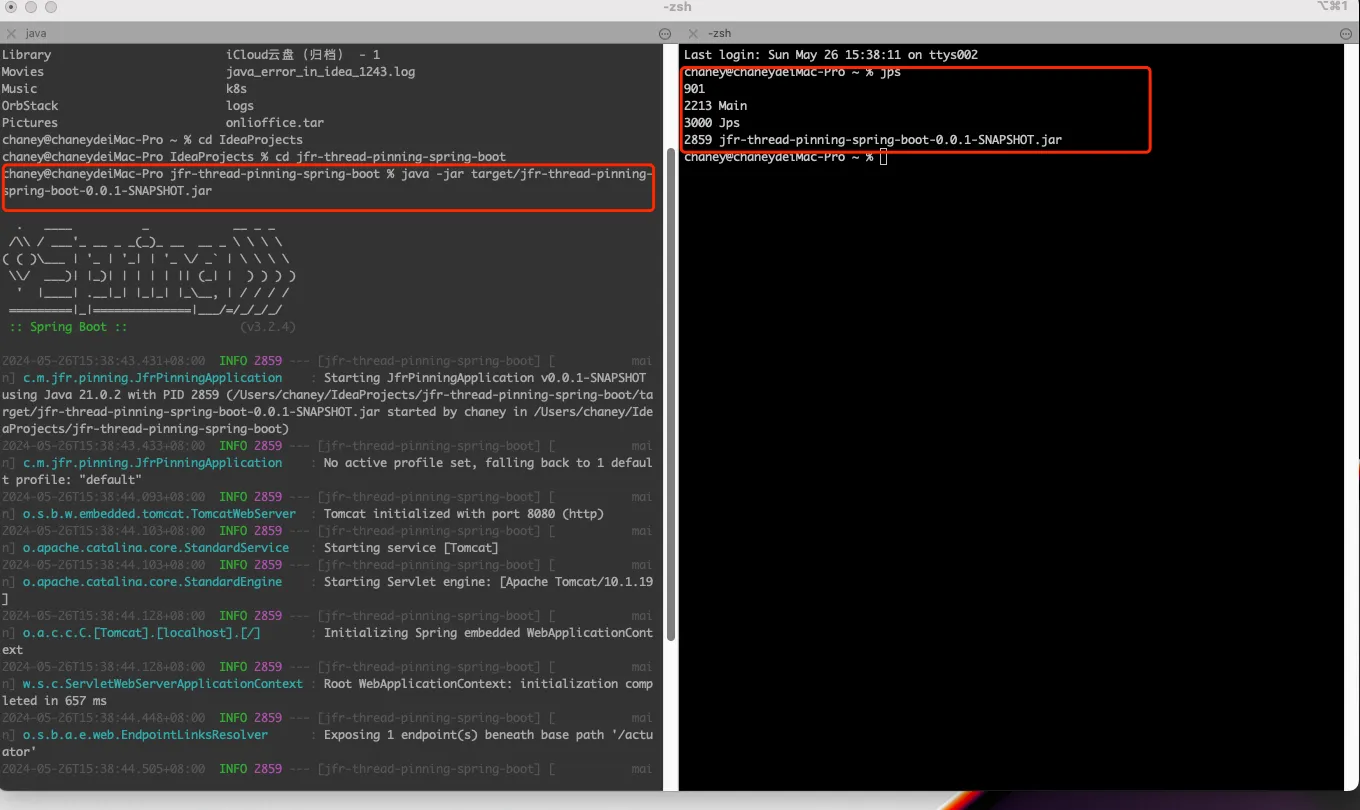Click the 'cd jfr-thread-pinning-spring-boot' command line
The height and width of the screenshot is (810, 1360).
pos(391,157)
